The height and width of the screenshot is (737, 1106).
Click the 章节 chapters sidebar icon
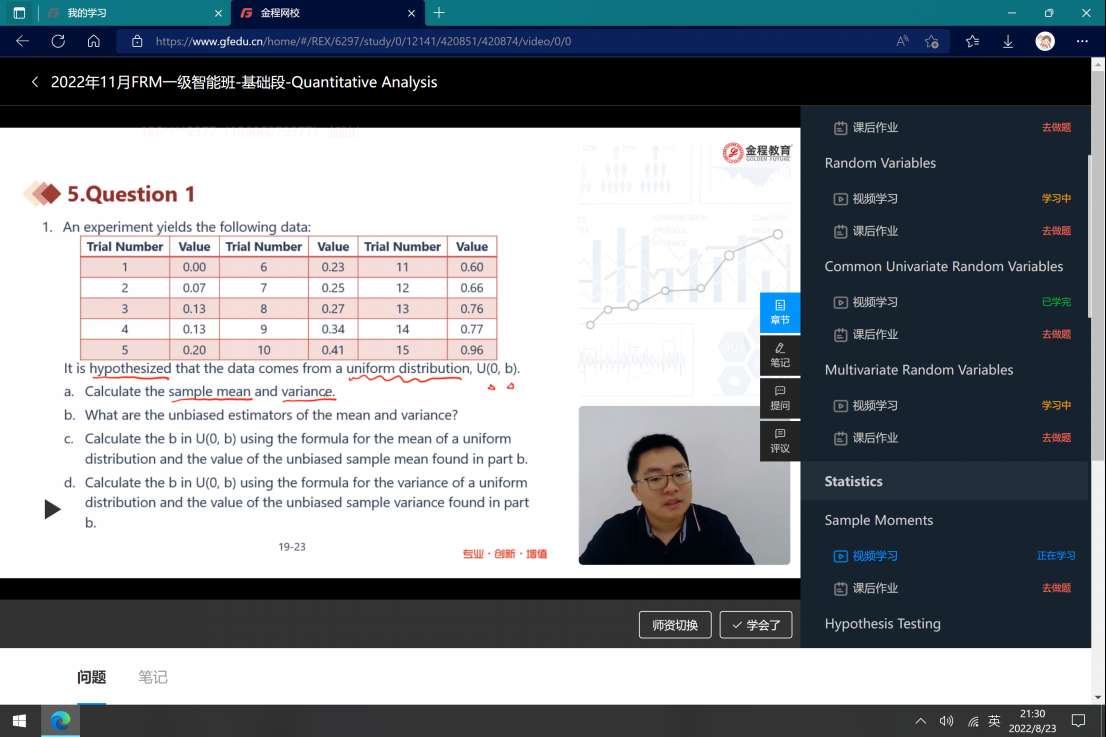click(x=780, y=312)
